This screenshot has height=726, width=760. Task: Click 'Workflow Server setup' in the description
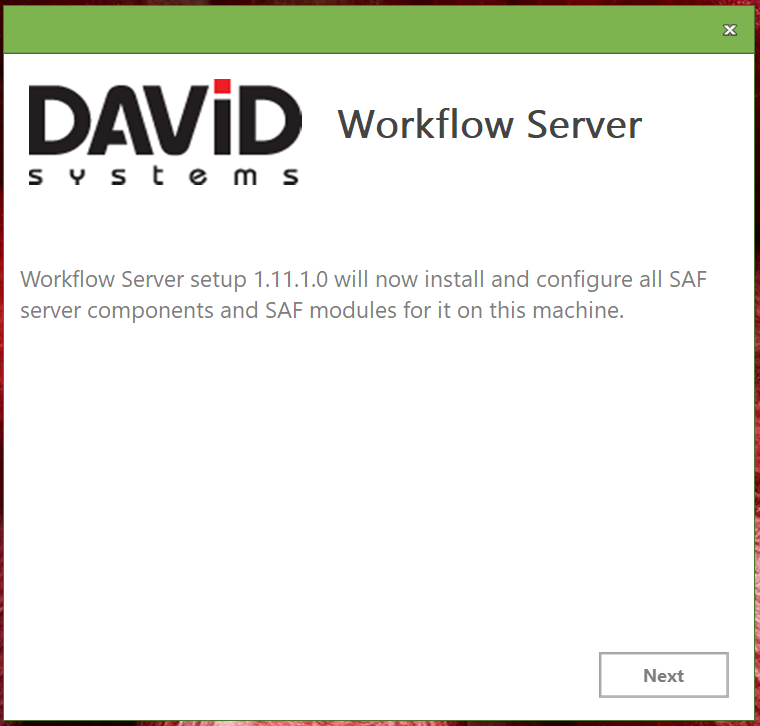click(130, 278)
